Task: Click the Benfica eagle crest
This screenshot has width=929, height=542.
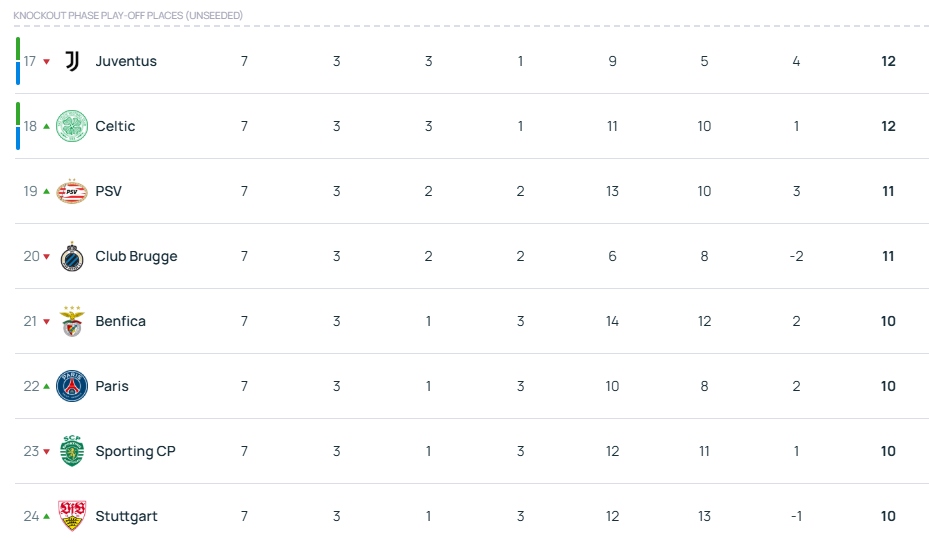Action: (72, 321)
